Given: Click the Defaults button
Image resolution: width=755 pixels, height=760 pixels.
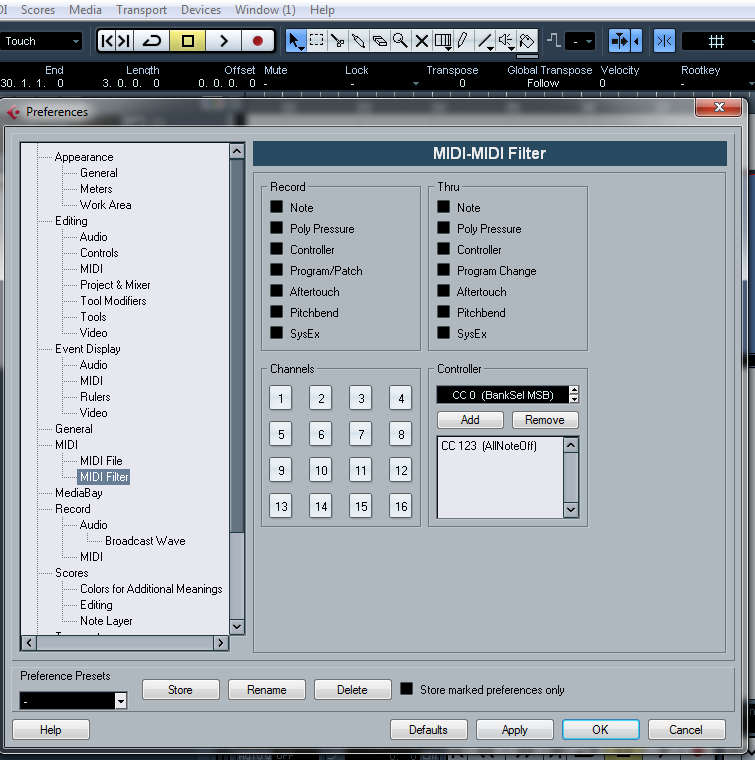Looking at the screenshot, I should pyautogui.click(x=428, y=729).
